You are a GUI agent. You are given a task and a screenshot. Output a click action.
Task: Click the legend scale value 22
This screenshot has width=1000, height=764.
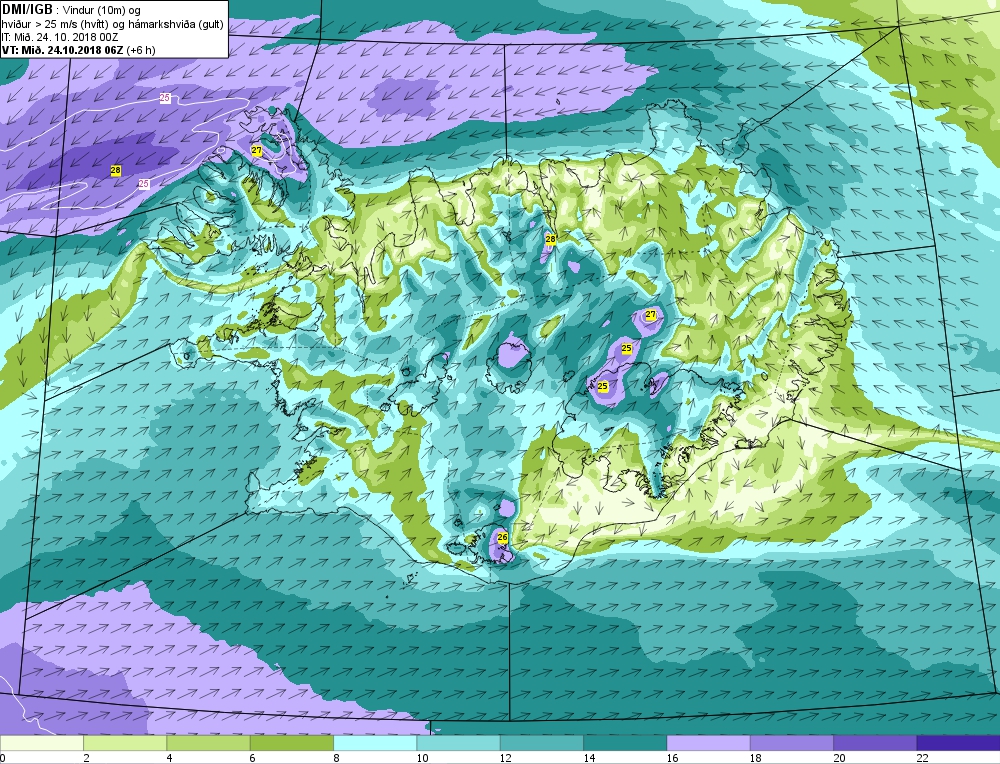(923, 758)
